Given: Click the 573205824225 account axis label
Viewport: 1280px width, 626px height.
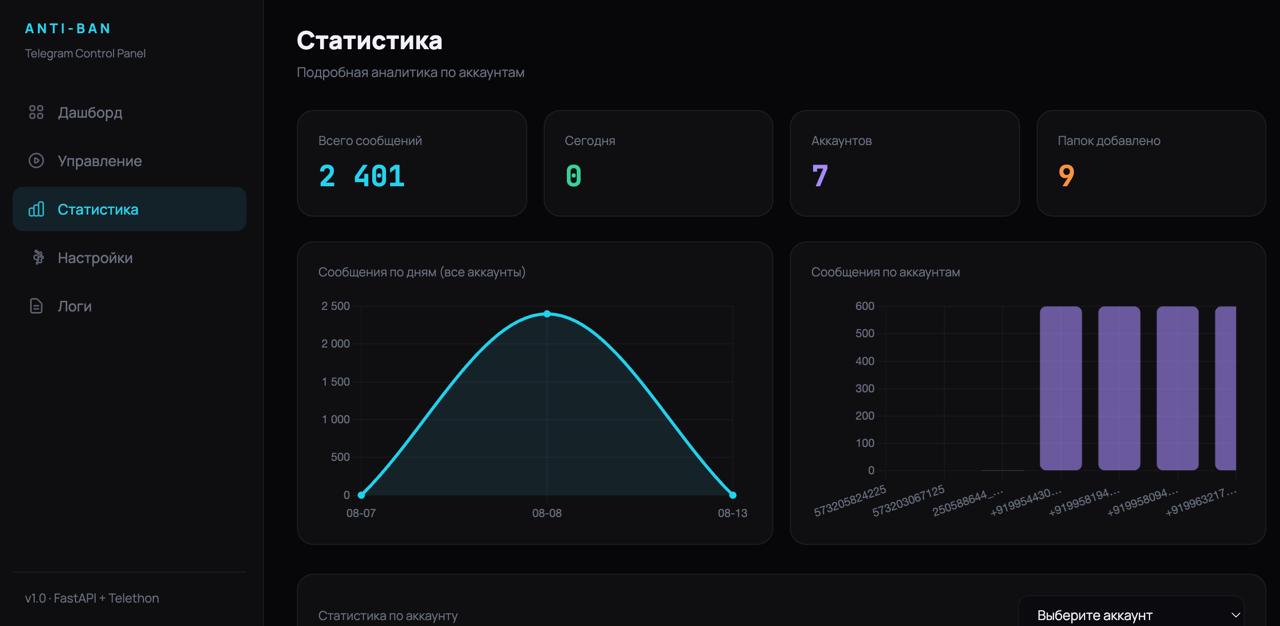Looking at the screenshot, I should [850, 500].
